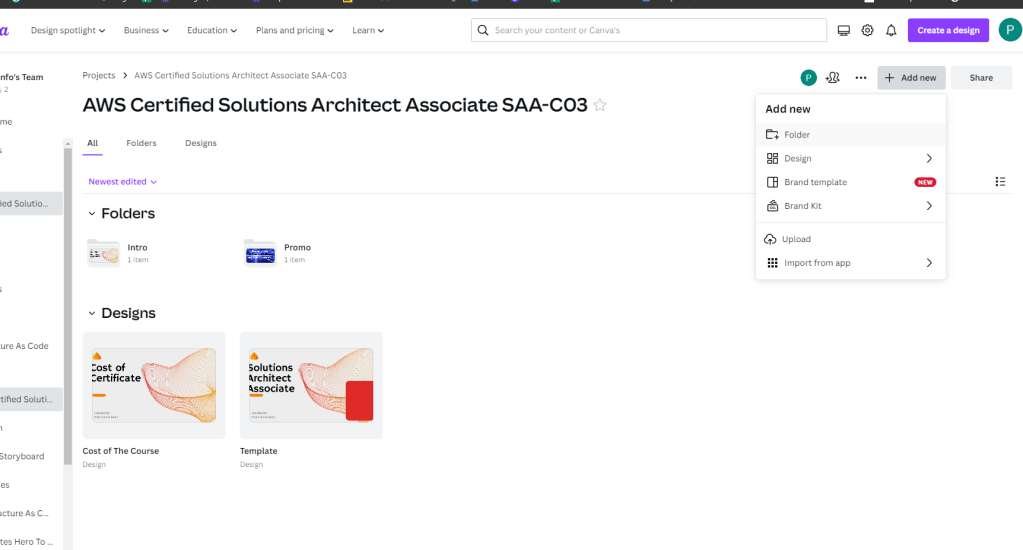The height and width of the screenshot is (550, 1023).
Task: Open the Intro folder name
Action: [x=138, y=247]
